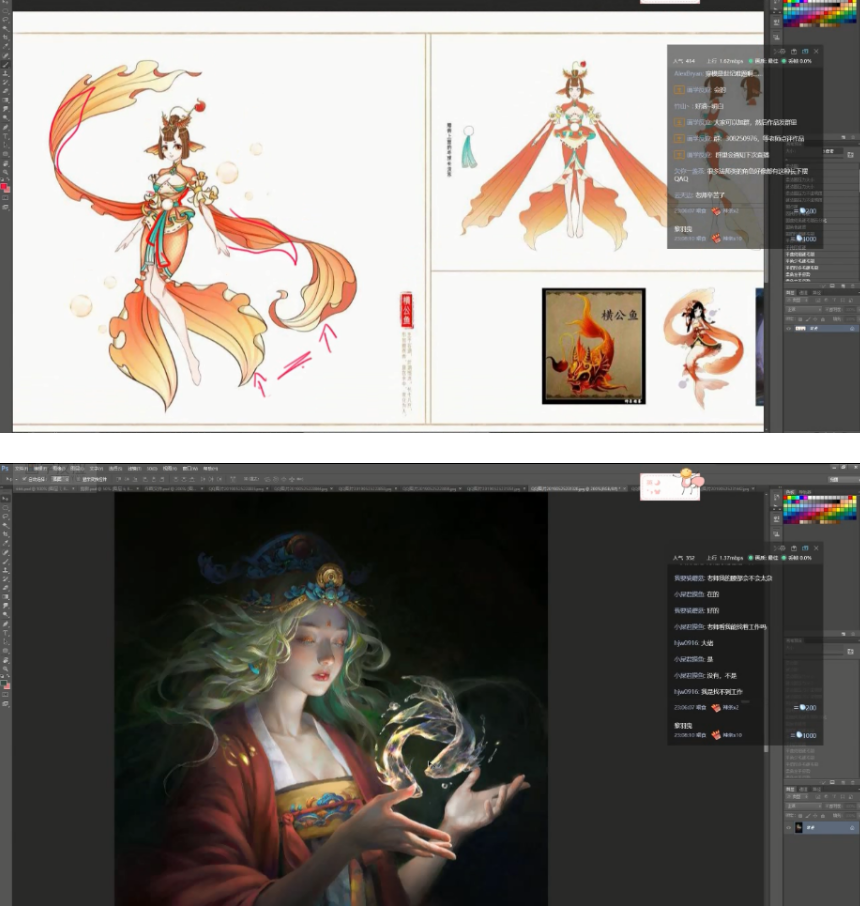Screen dimensions: 860x906
Task: Hide the 背景 layer in upper Layers panel
Action: tap(788, 329)
